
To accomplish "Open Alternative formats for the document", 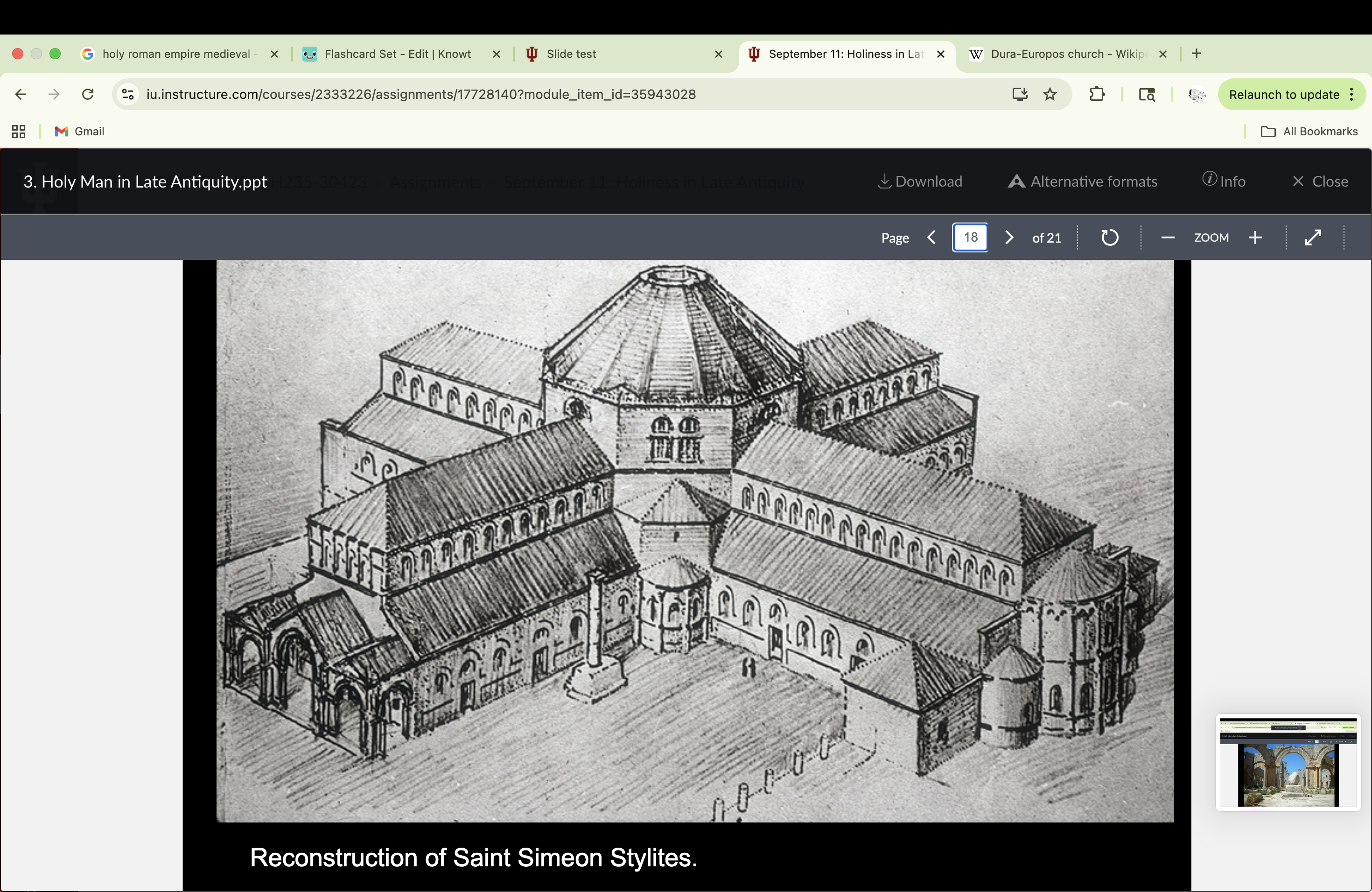I will point(1083,181).
